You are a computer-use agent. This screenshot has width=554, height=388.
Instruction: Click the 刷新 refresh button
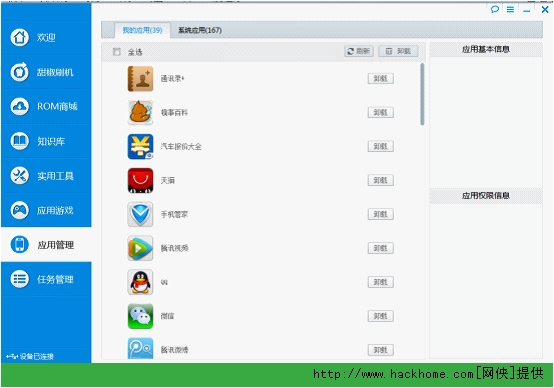(x=359, y=51)
